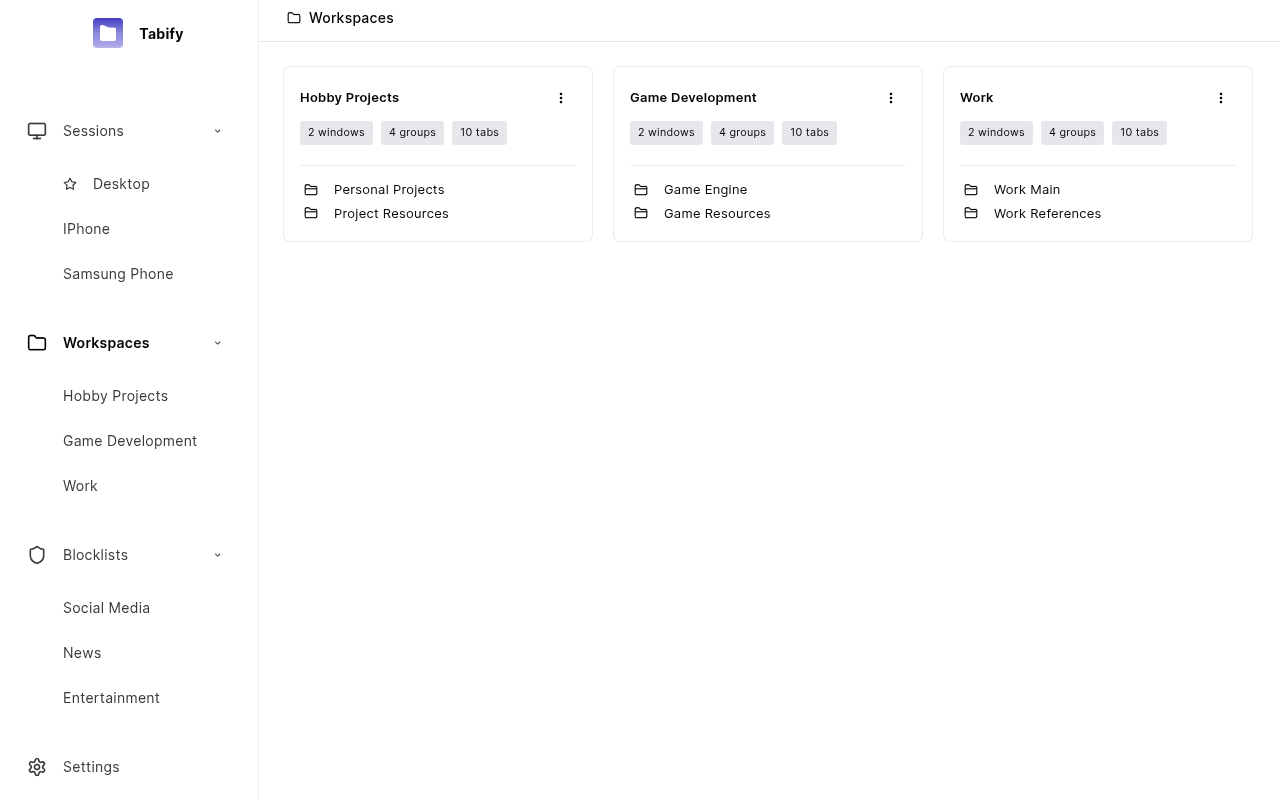
Task: Click the Tabify app logo icon
Action: pyautogui.click(x=107, y=33)
